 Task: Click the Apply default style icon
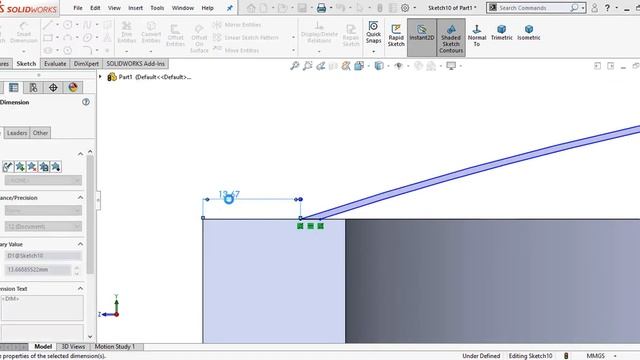[x=7, y=167]
